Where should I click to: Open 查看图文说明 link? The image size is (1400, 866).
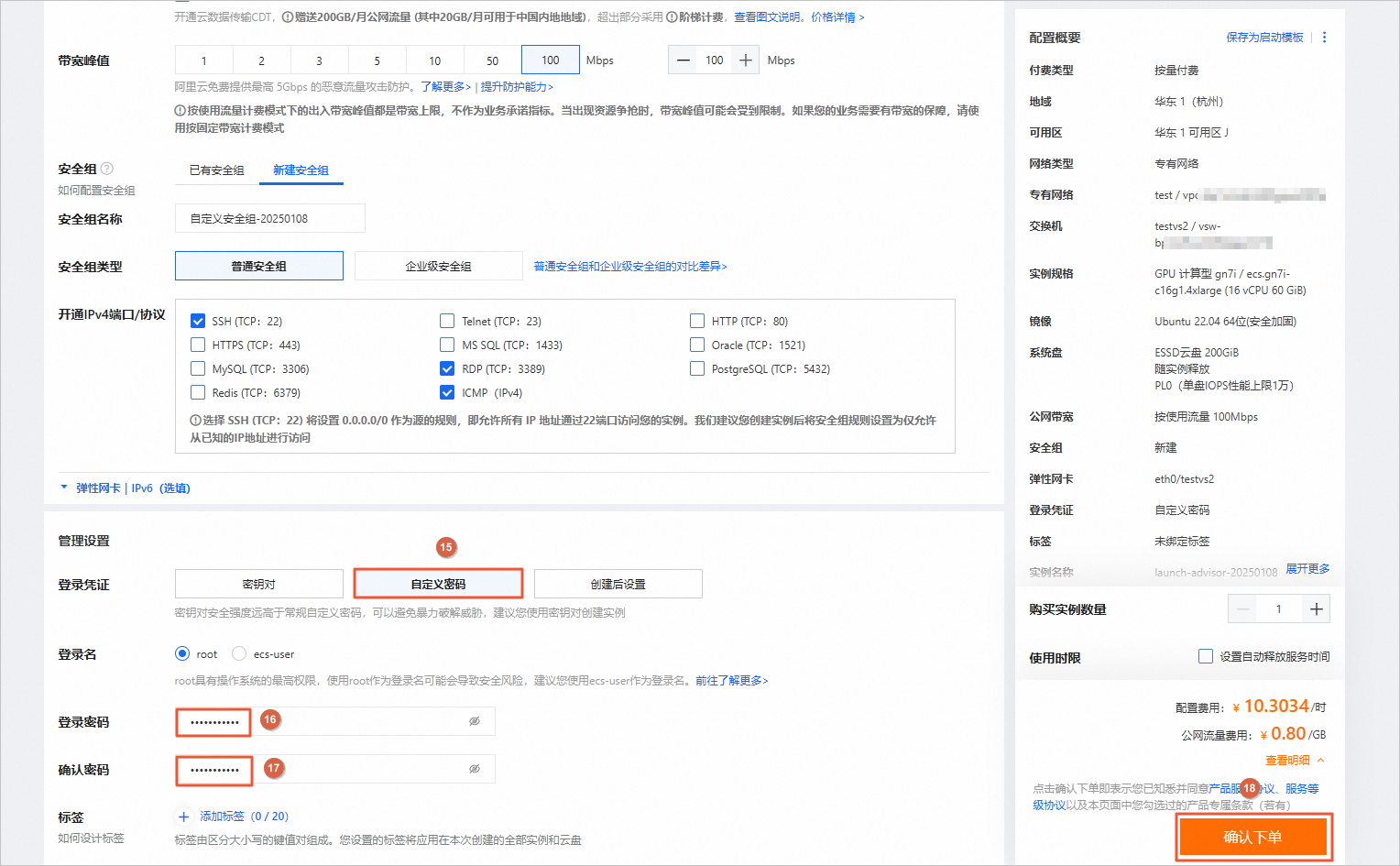[768, 17]
